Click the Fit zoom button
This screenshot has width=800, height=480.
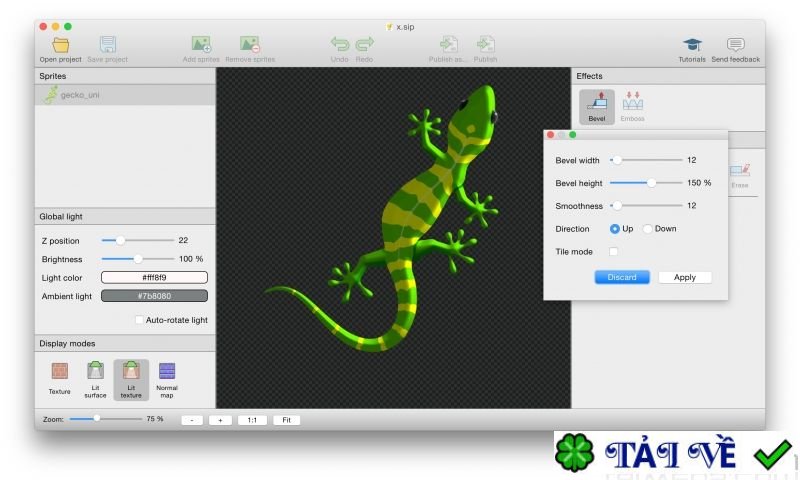point(286,420)
